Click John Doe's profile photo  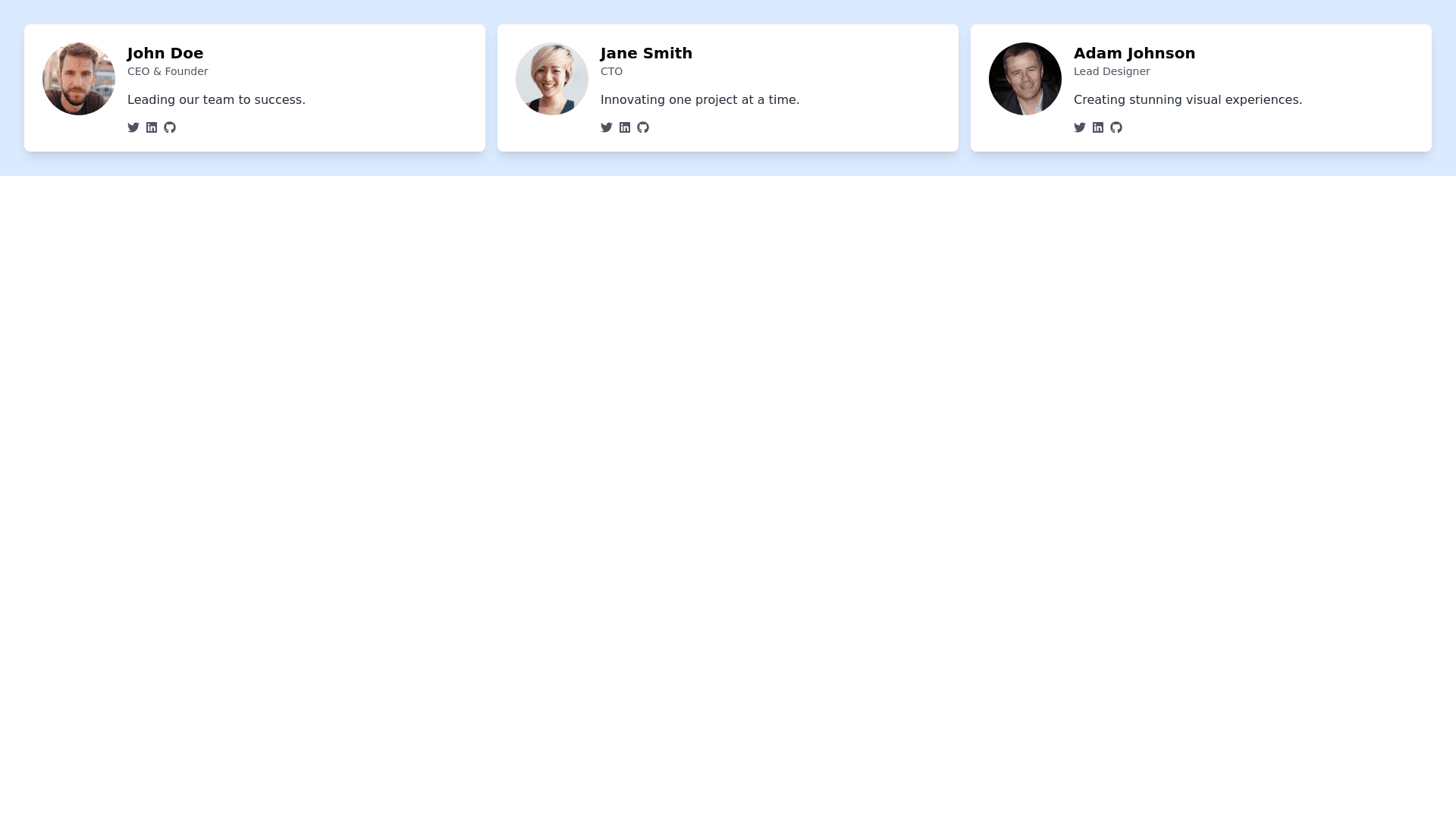click(79, 79)
